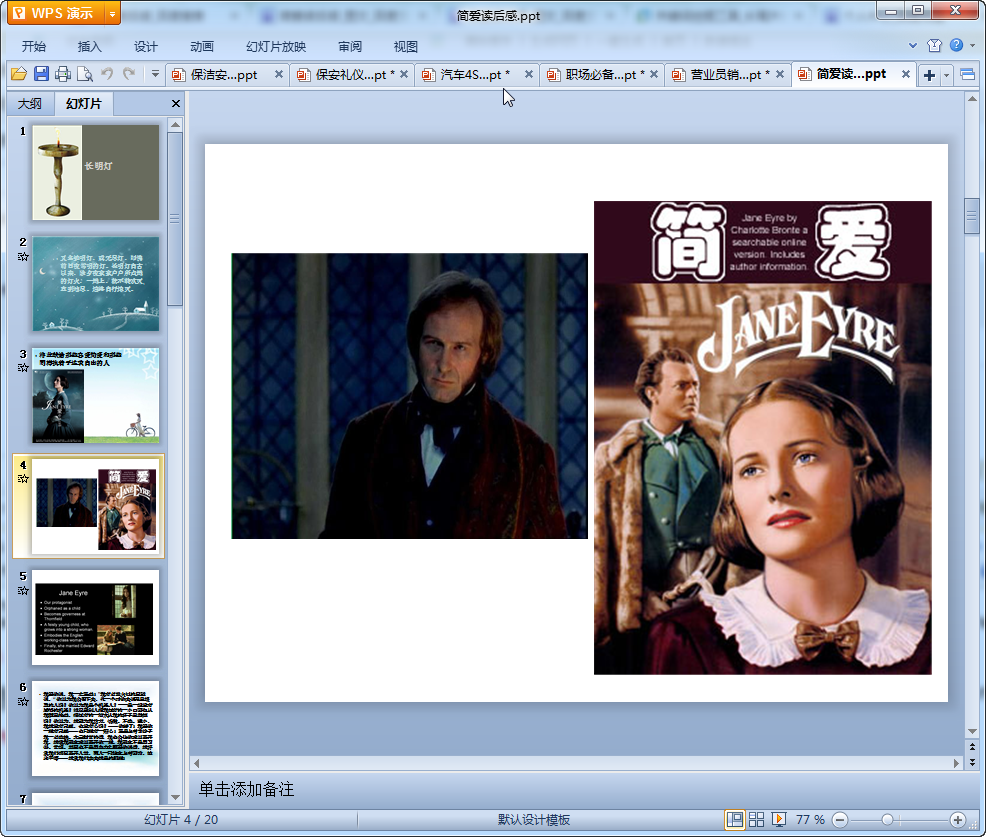Image resolution: width=986 pixels, height=837 pixels.
Task: Expand the help dropdown arrow
Action: click(x=973, y=45)
